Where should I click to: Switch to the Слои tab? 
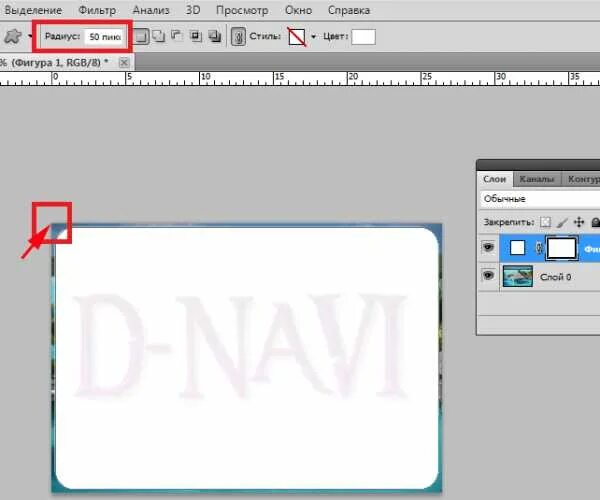click(x=494, y=179)
